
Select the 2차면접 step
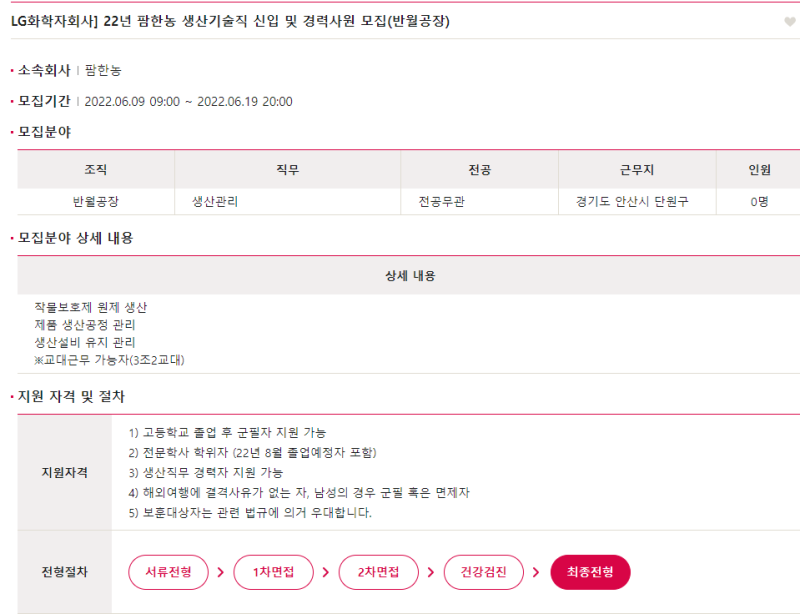378,572
